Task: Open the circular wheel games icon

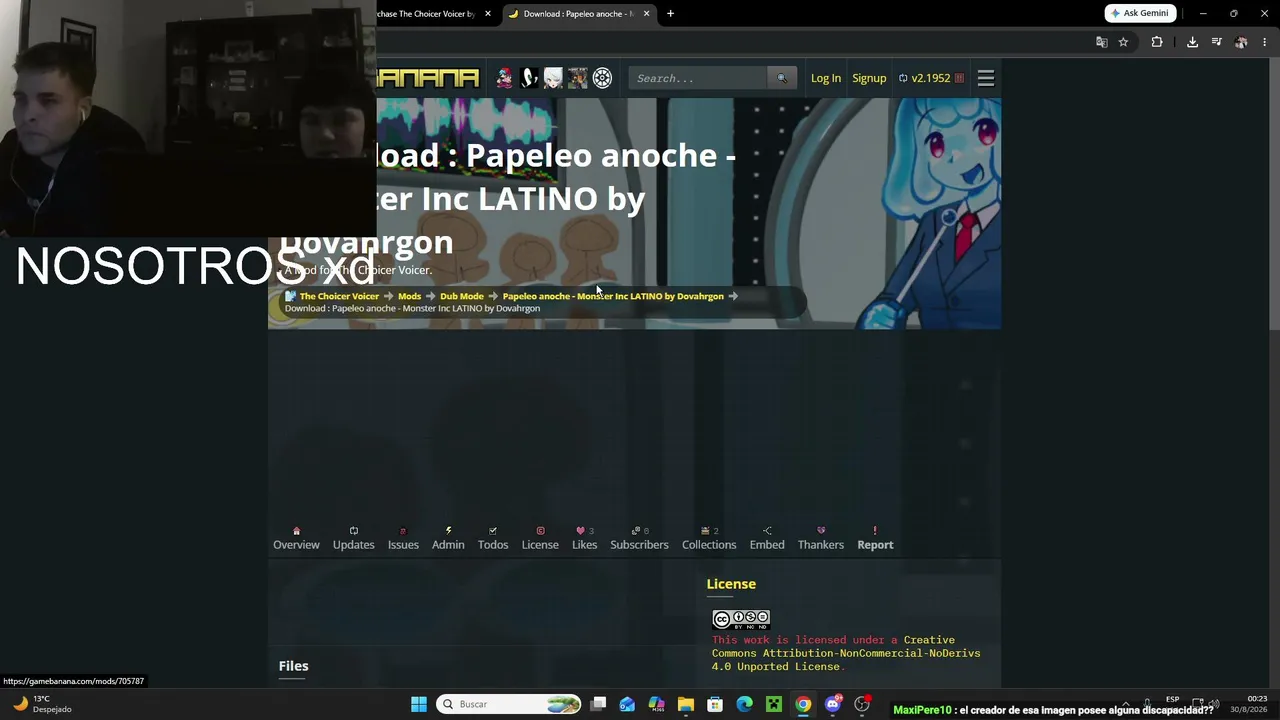Action: point(602,78)
